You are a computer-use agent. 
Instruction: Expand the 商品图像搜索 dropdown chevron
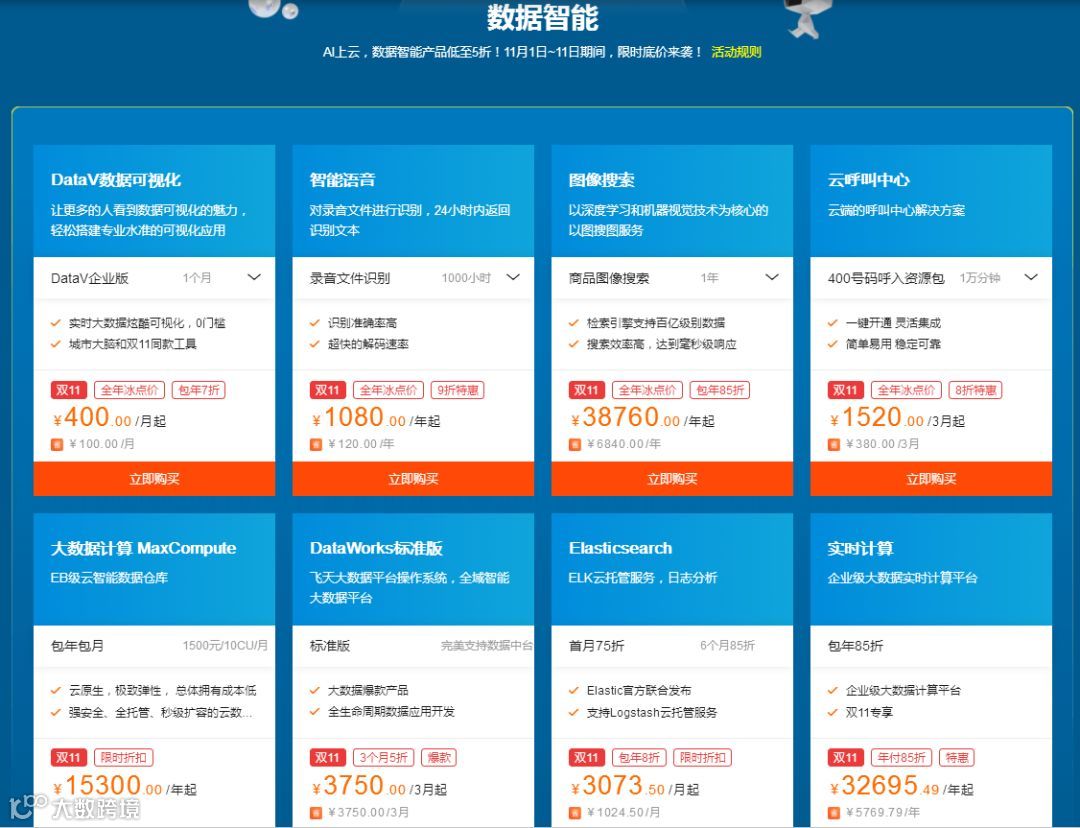point(772,278)
